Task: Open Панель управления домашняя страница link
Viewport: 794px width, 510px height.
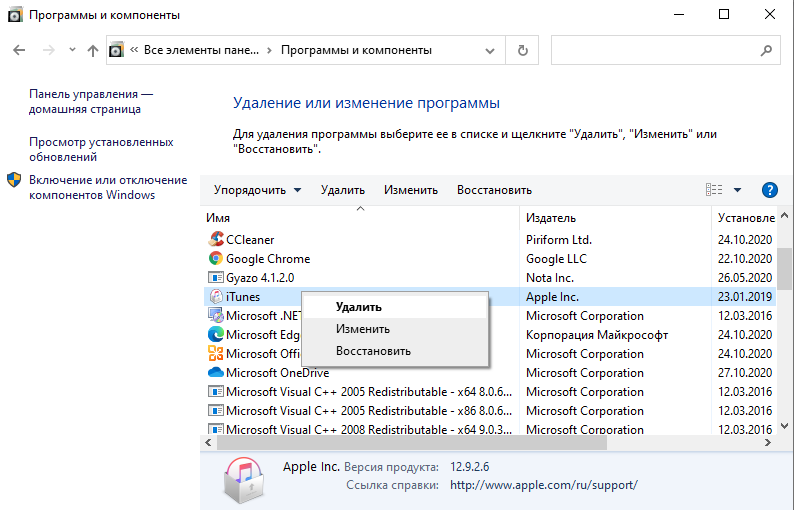Action: coord(91,101)
